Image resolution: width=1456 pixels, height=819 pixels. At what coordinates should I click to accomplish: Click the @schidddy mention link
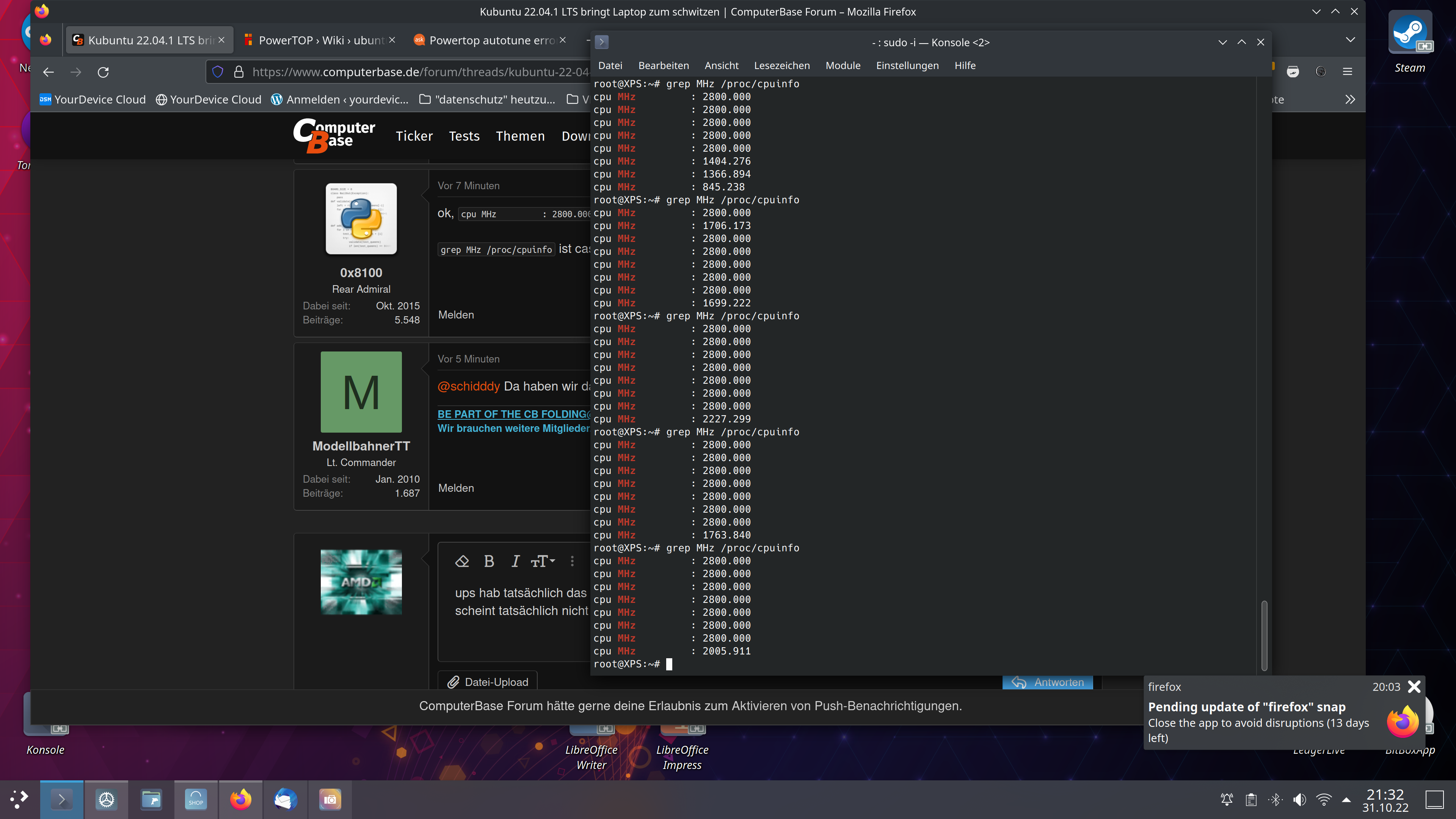pyautogui.click(x=469, y=386)
